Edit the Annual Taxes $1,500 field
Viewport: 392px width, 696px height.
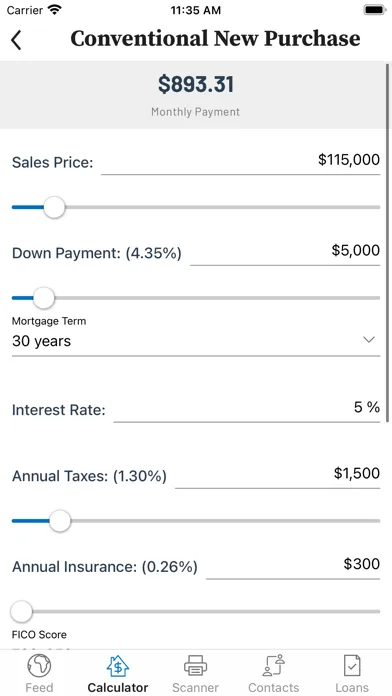click(x=277, y=475)
